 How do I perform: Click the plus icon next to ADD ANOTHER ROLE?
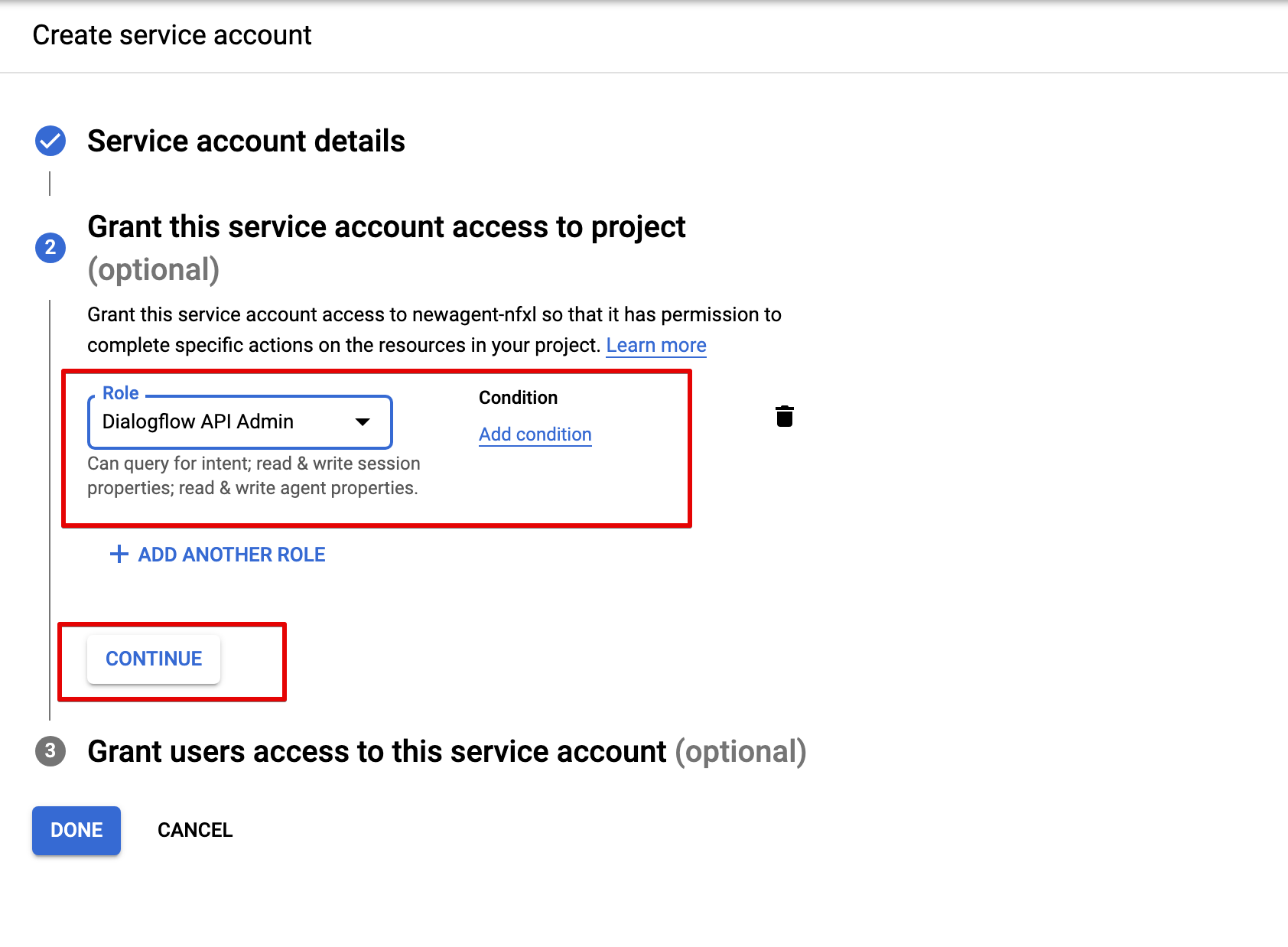tap(119, 554)
